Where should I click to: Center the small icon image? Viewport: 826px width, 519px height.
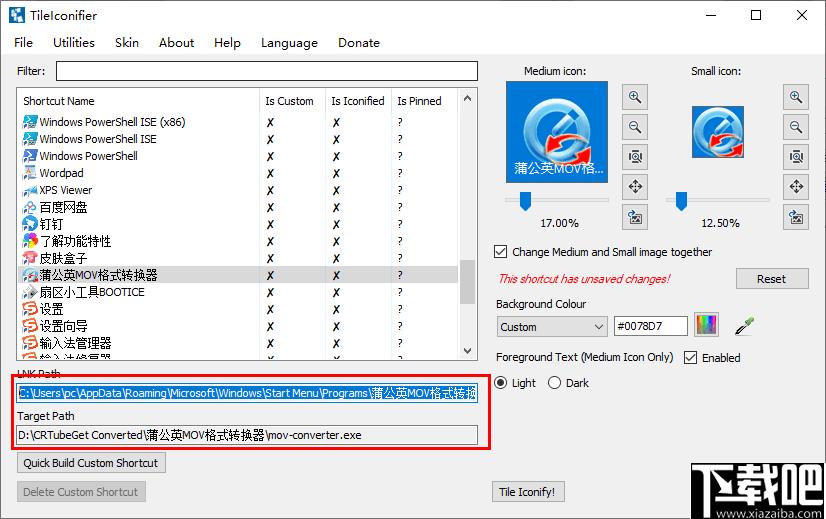[x=795, y=187]
